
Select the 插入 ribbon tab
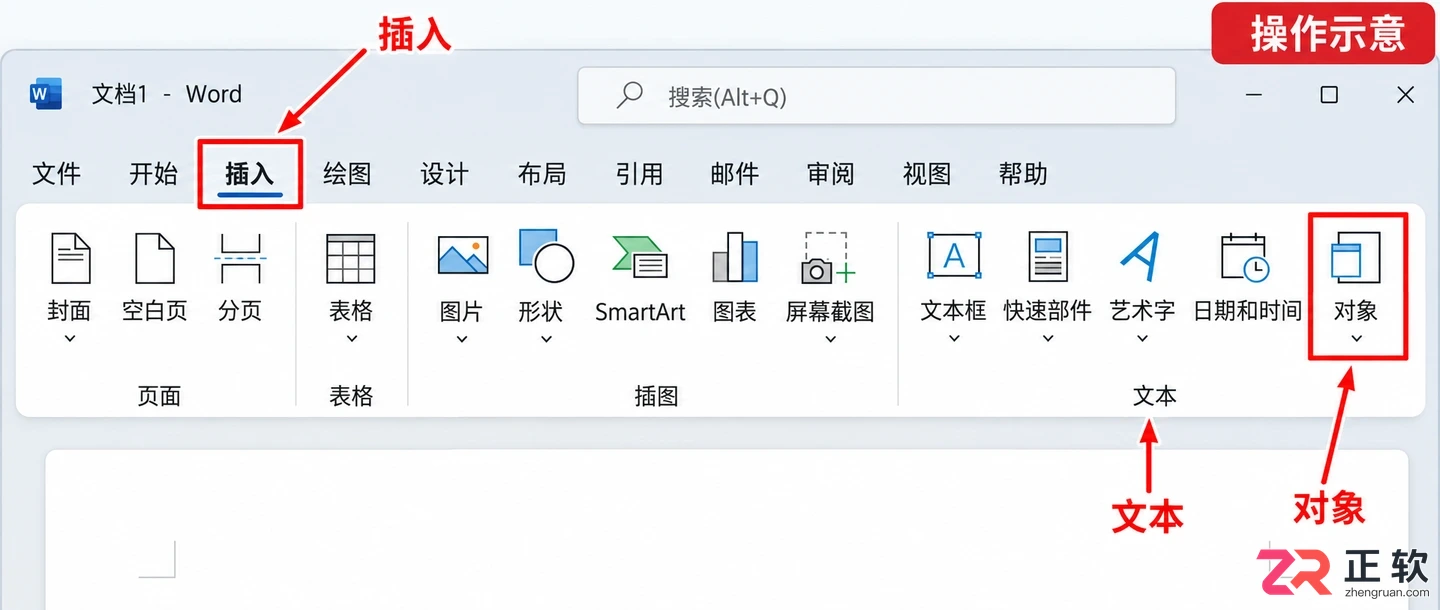click(x=249, y=174)
